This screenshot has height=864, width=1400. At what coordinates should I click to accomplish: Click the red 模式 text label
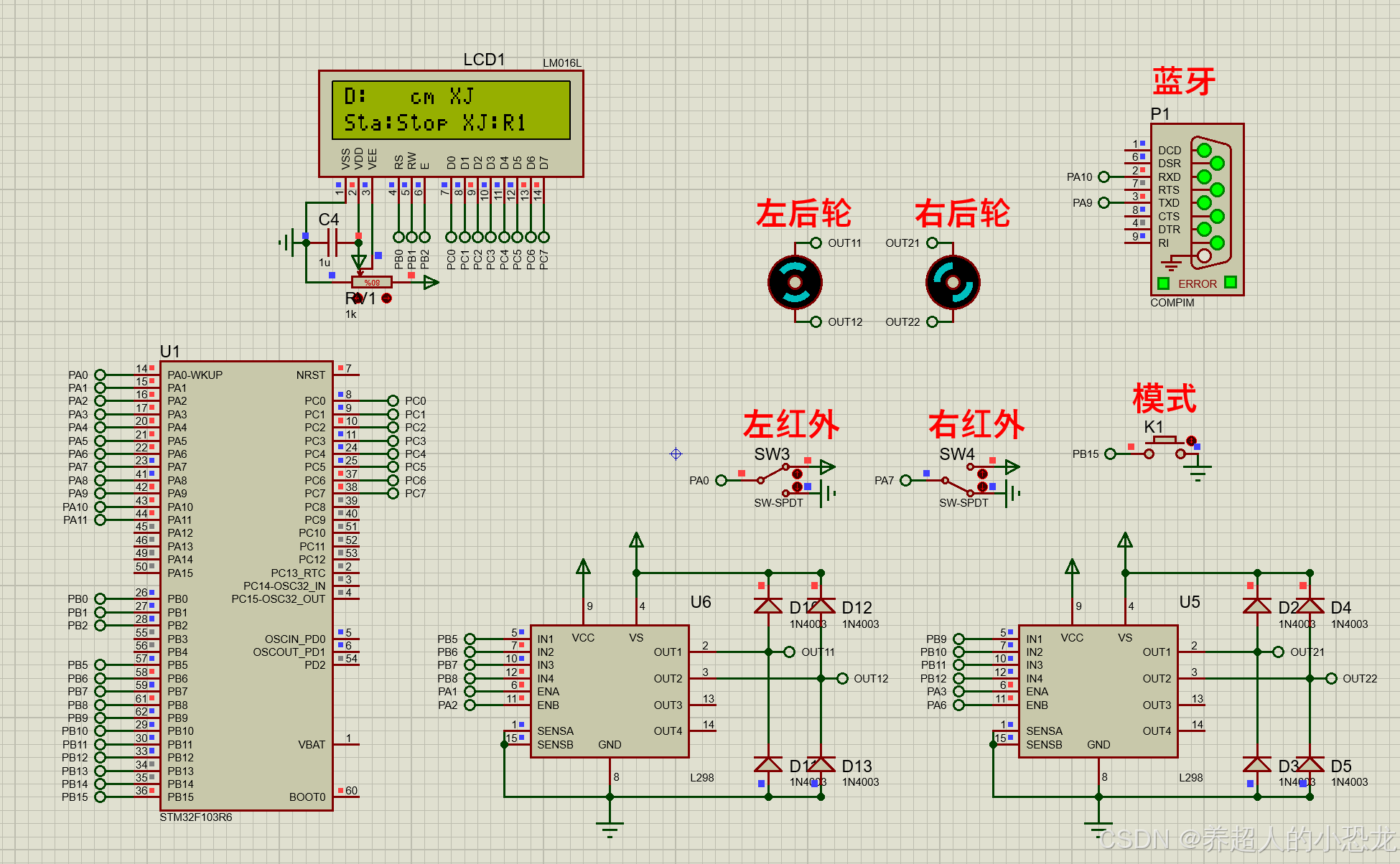point(1164,398)
